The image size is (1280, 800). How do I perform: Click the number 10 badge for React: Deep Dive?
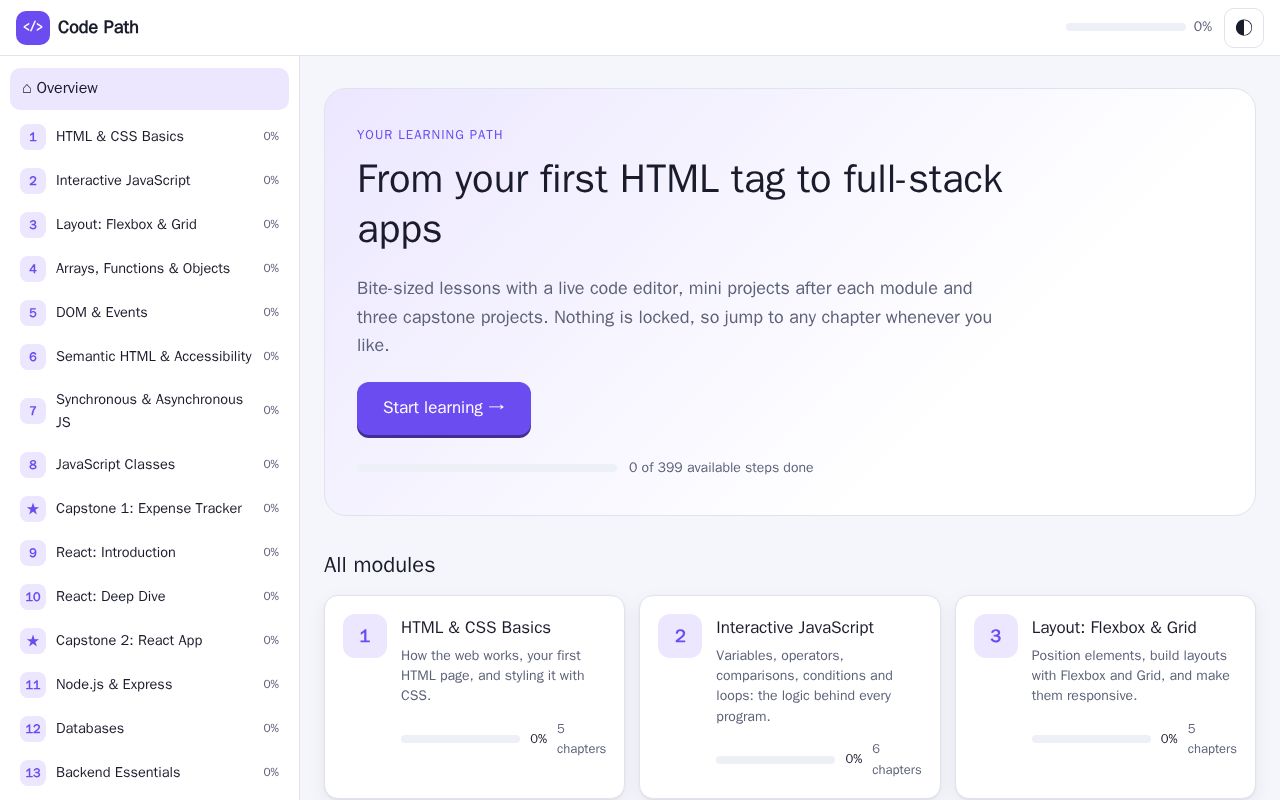pos(33,597)
